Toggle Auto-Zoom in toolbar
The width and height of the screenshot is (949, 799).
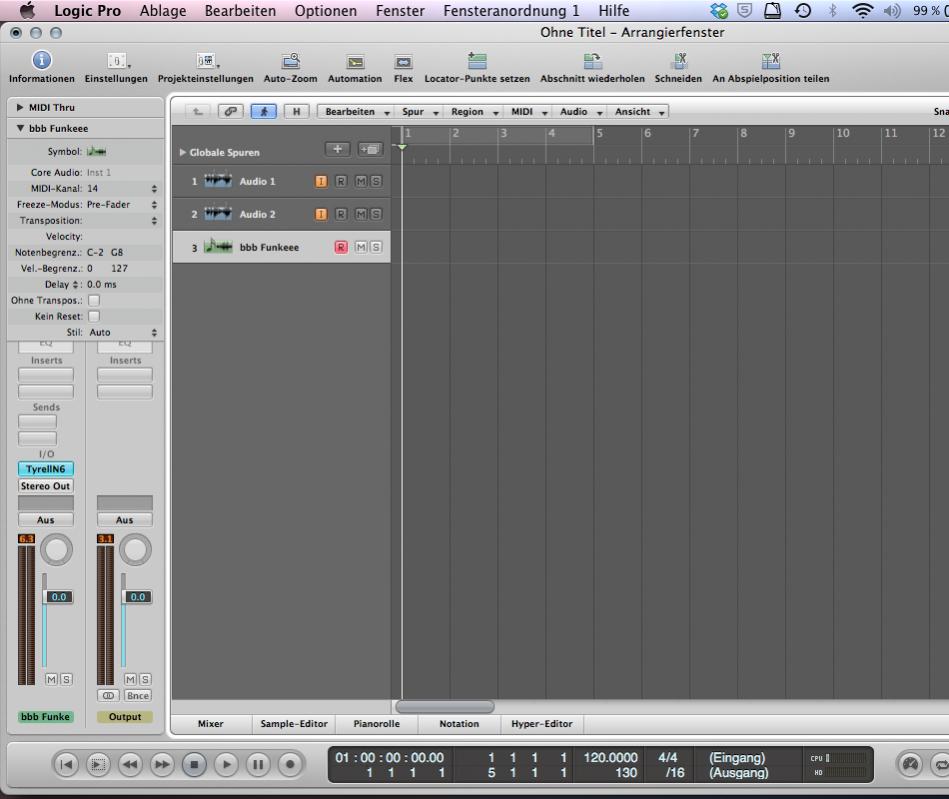(x=291, y=61)
